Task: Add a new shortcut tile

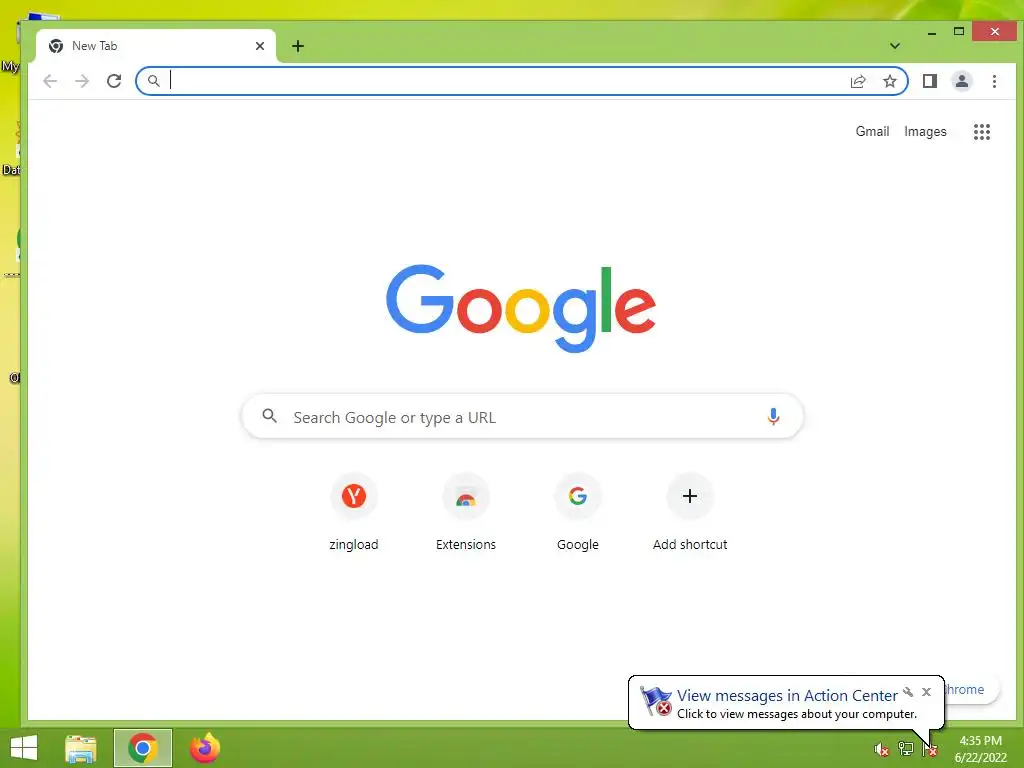Action: pyautogui.click(x=690, y=513)
